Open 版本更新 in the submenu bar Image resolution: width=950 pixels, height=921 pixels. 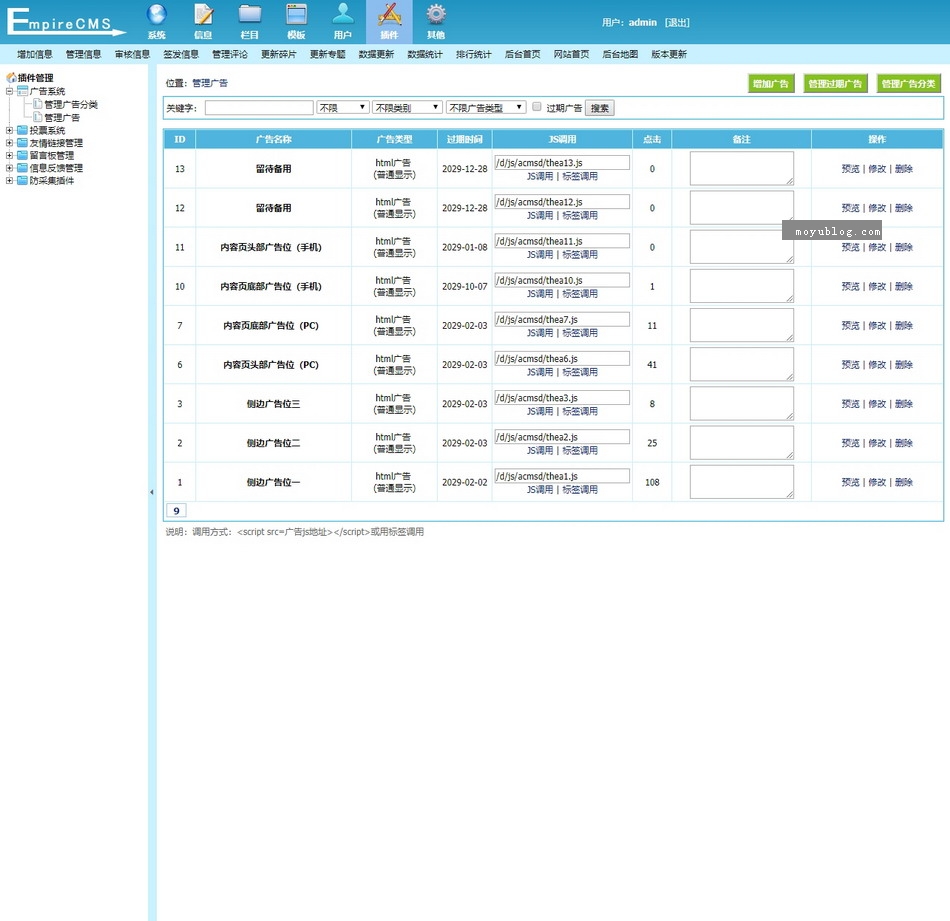[x=669, y=54]
